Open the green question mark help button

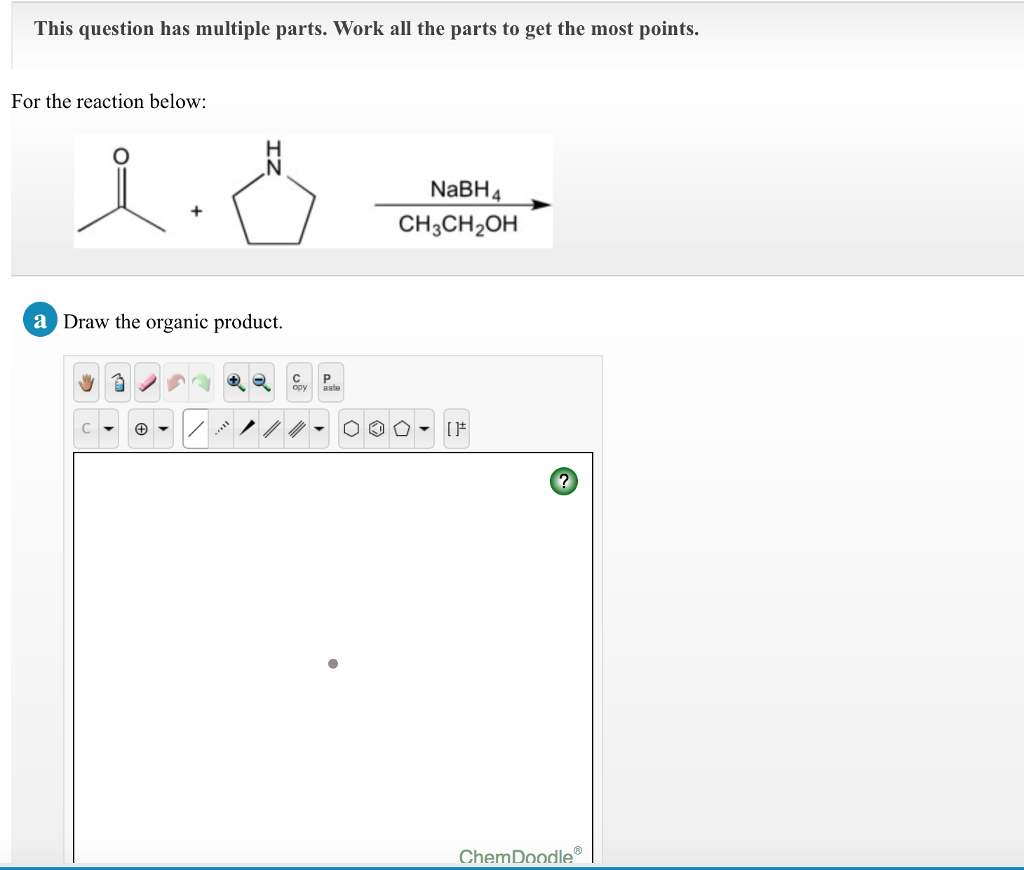pos(564,481)
